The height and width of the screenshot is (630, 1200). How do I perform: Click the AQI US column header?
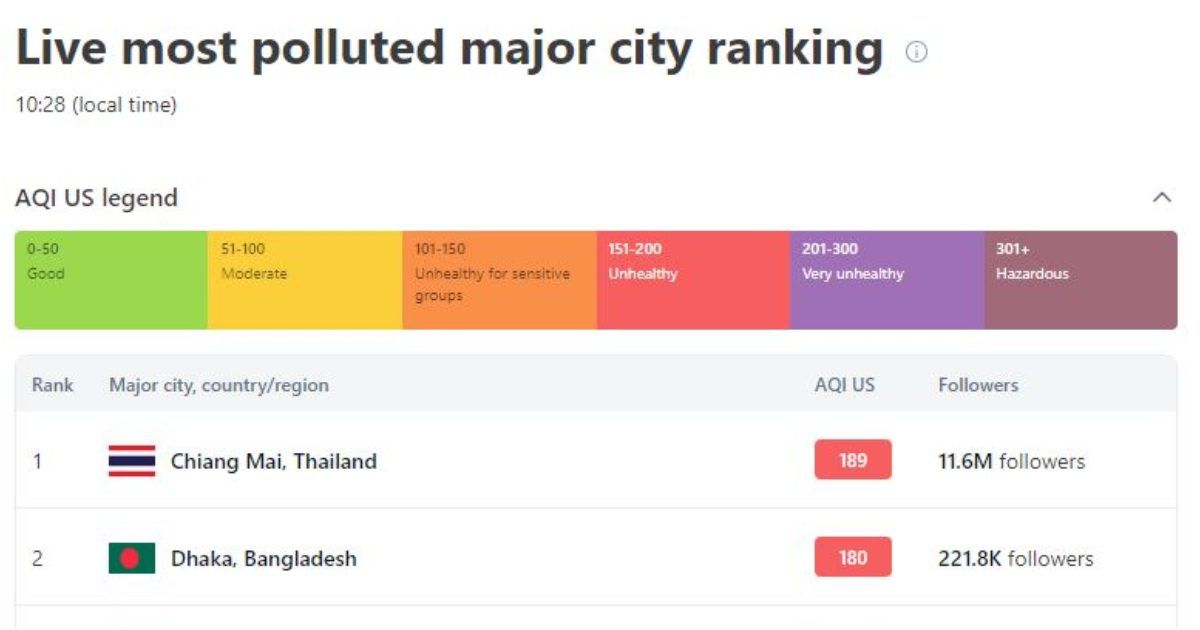(x=845, y=385)
